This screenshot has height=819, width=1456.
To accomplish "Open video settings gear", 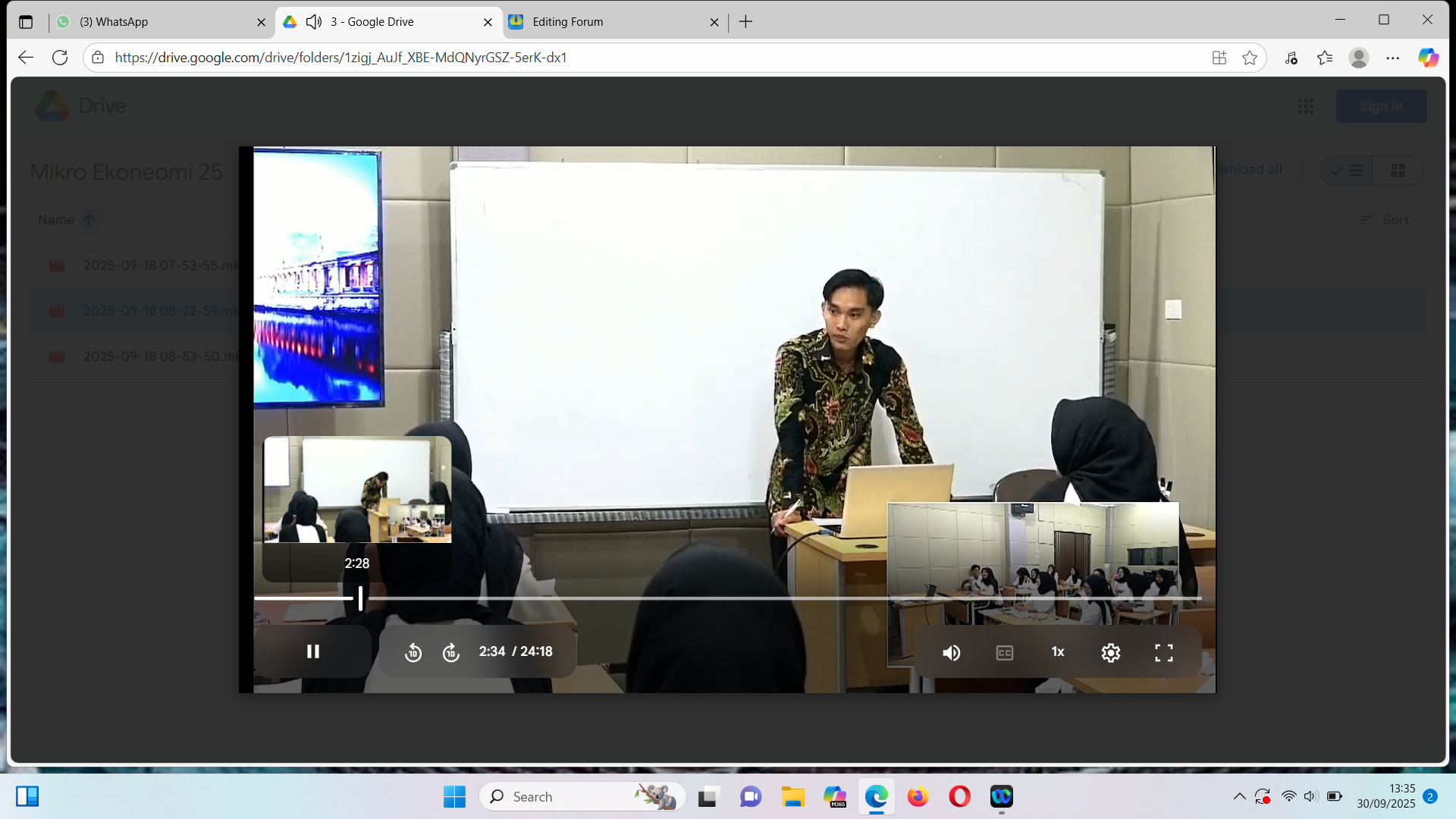I will pos(1110,652).
